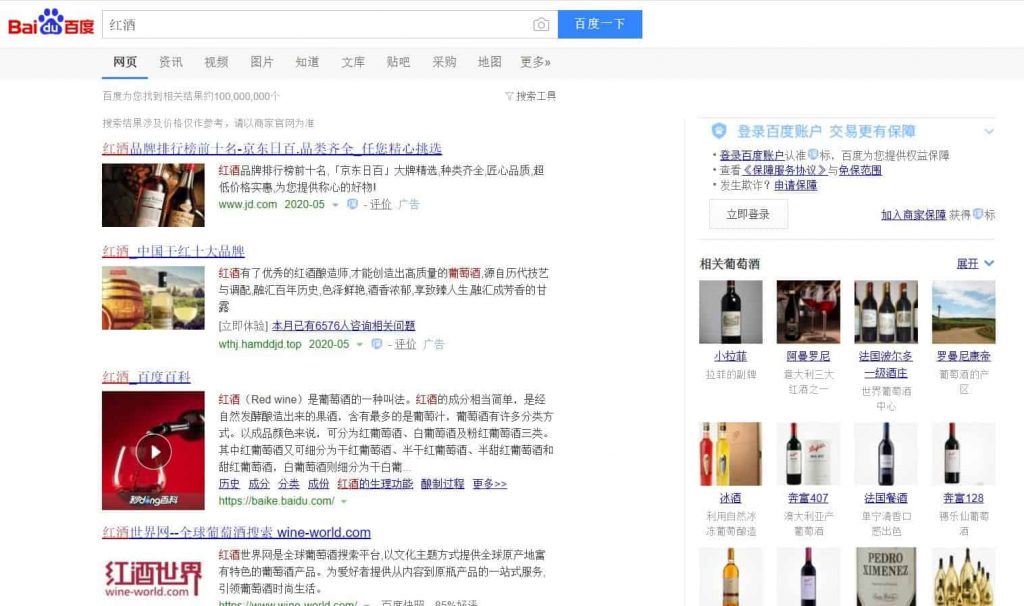
Task: Open the 法国餐酒 bottle thumbnail
Action: tap(886, 454)
